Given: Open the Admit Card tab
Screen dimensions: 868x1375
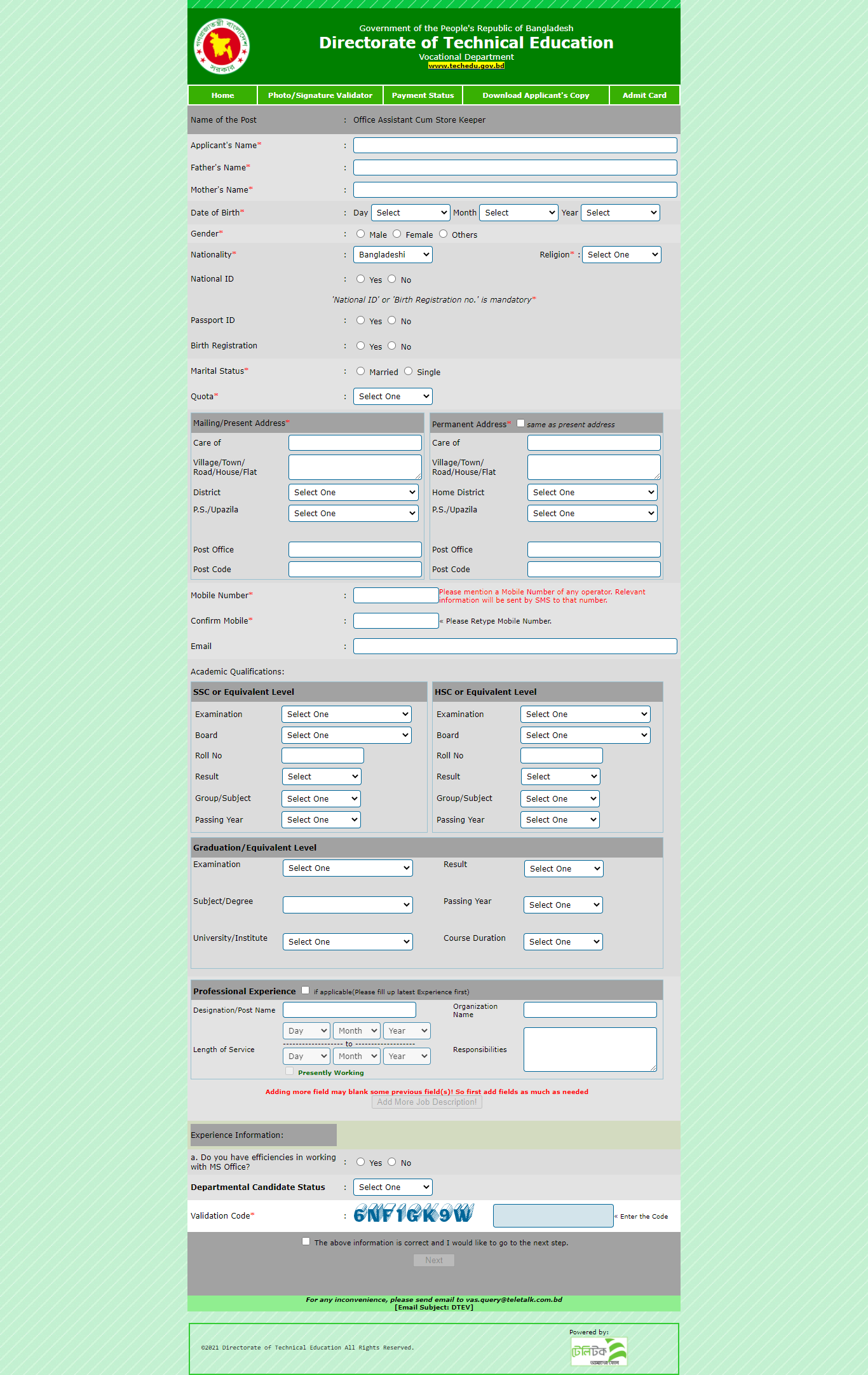Looking at the screenshot, I should pos(644,95).
